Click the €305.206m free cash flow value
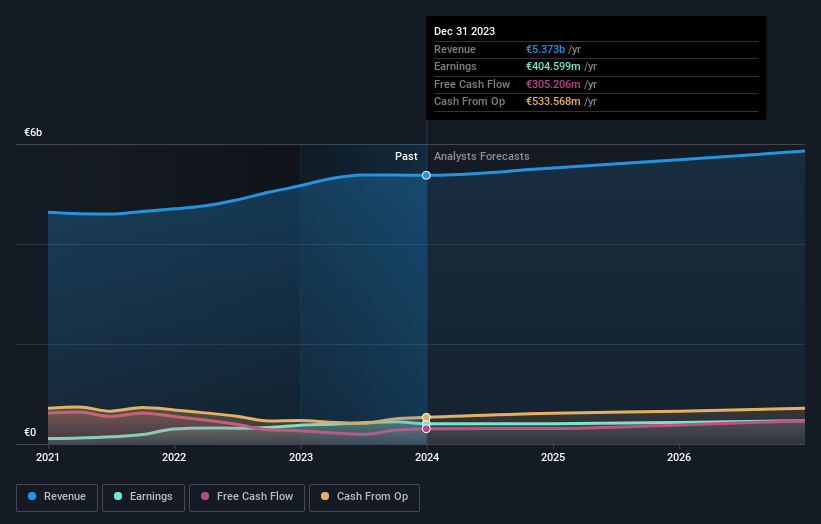The width and height of the screenshot is (821, 524). pos(553,84)
